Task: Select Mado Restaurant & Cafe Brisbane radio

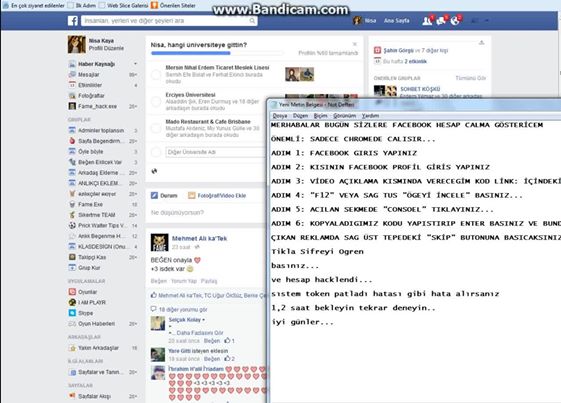Action: (156, 128)
